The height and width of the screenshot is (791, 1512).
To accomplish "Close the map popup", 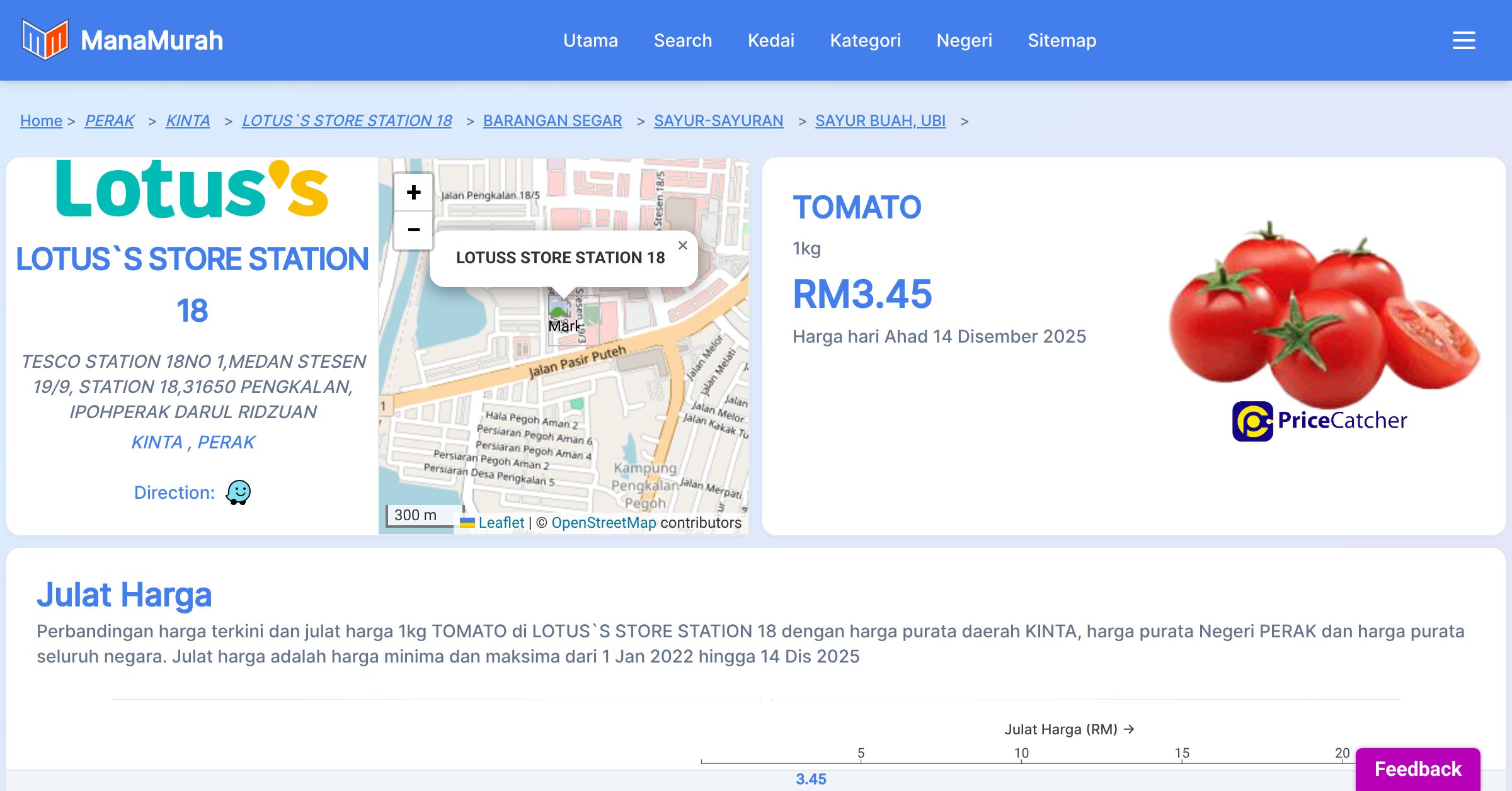I will point(682,246).
